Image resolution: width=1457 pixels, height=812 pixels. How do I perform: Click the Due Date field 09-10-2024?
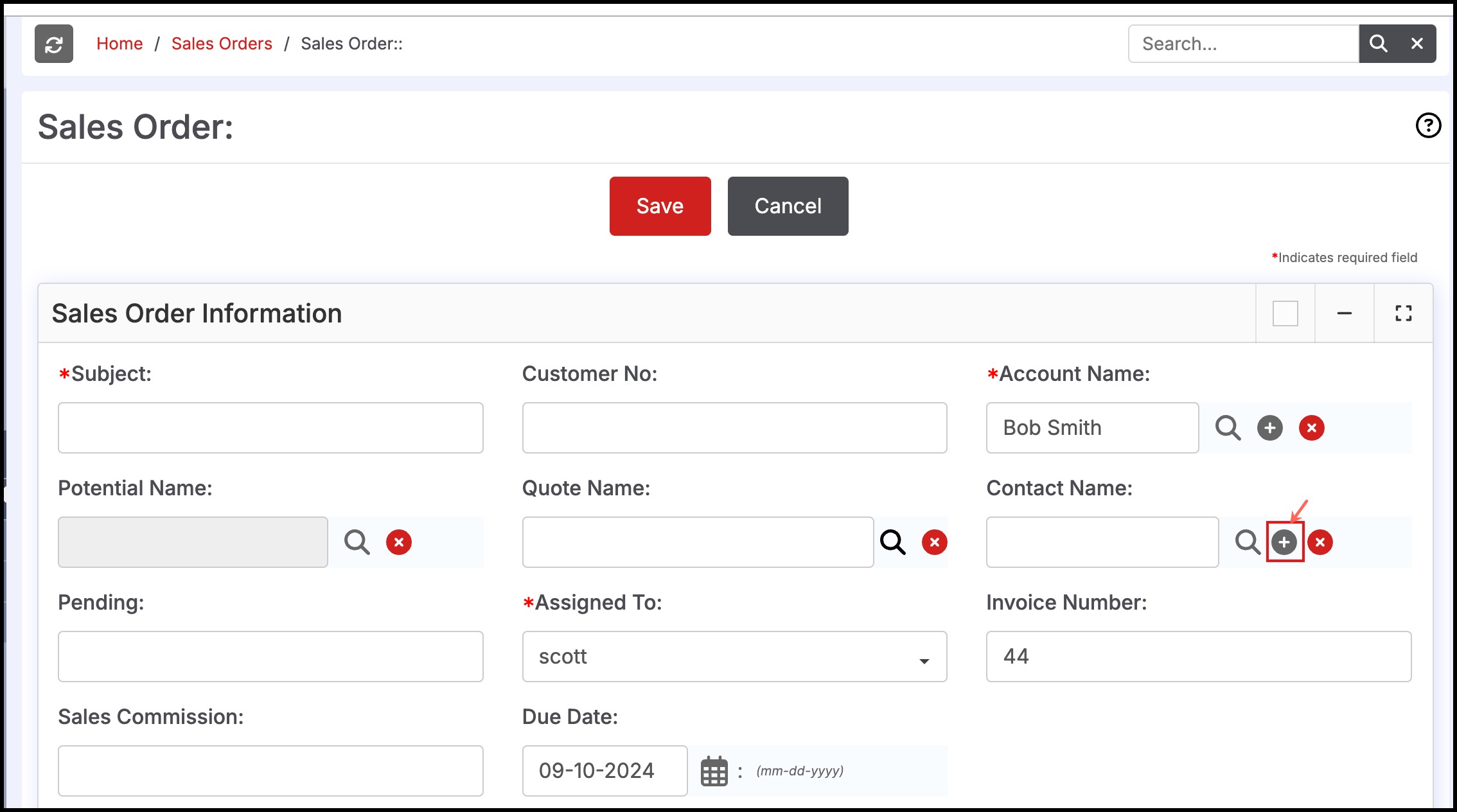605,771
